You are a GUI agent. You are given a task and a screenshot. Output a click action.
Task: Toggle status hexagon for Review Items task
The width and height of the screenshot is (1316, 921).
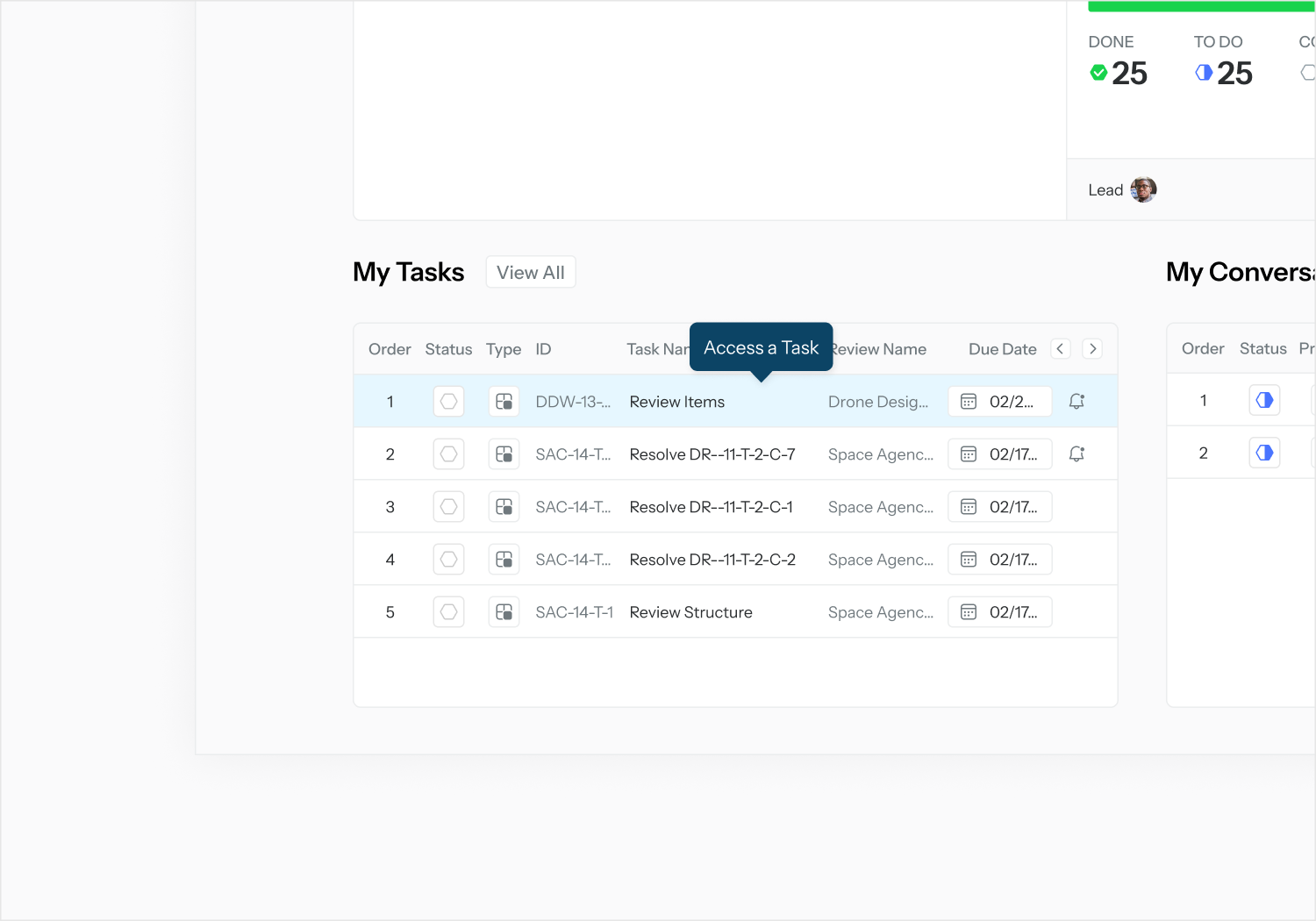[x=448, y=402]
